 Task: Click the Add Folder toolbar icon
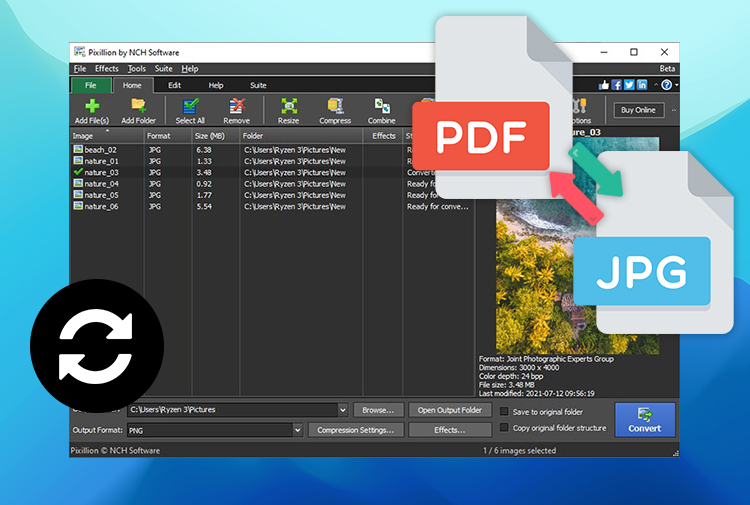pyautogui.click(x=138, y=111)
